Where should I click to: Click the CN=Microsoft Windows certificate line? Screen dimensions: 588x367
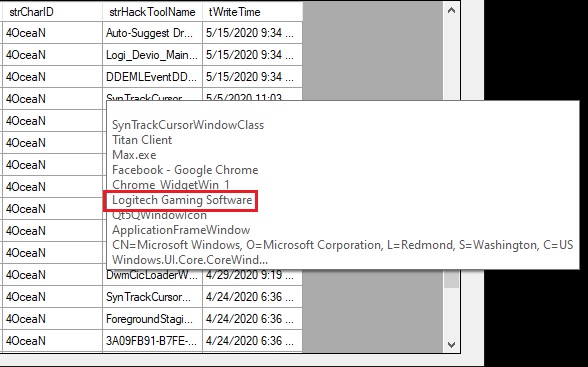343,245
